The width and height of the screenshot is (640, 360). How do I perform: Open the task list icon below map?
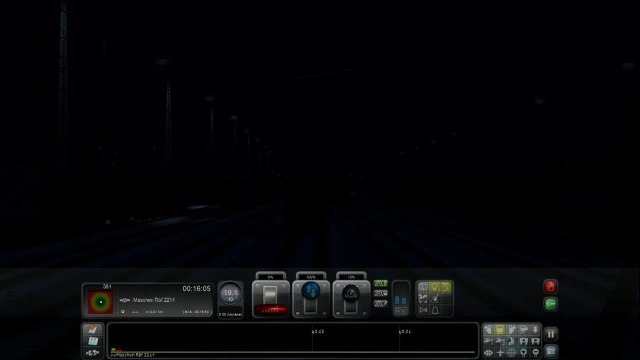click(93, 341)
